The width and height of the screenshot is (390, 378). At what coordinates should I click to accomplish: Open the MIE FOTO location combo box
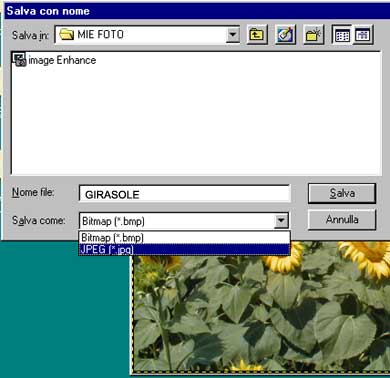147,35
